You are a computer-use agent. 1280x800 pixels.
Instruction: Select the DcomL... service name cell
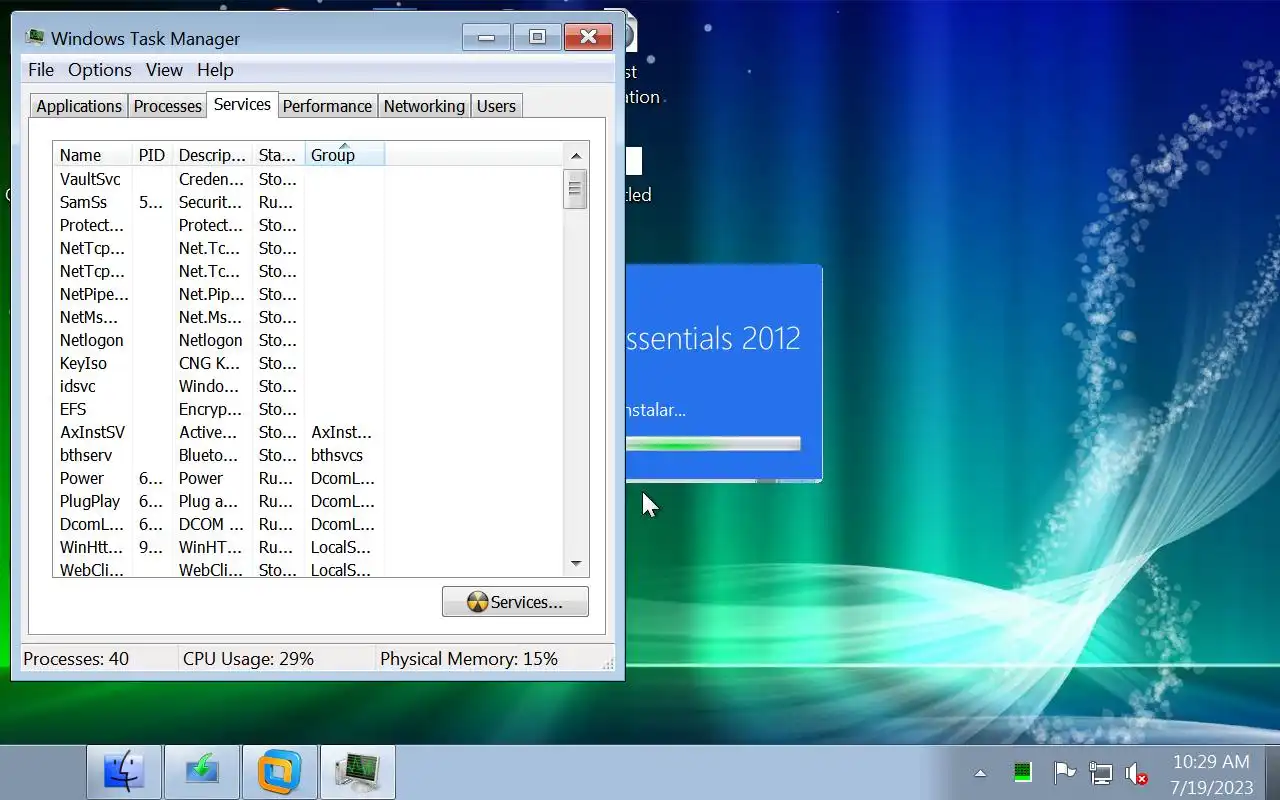[92, 524]
